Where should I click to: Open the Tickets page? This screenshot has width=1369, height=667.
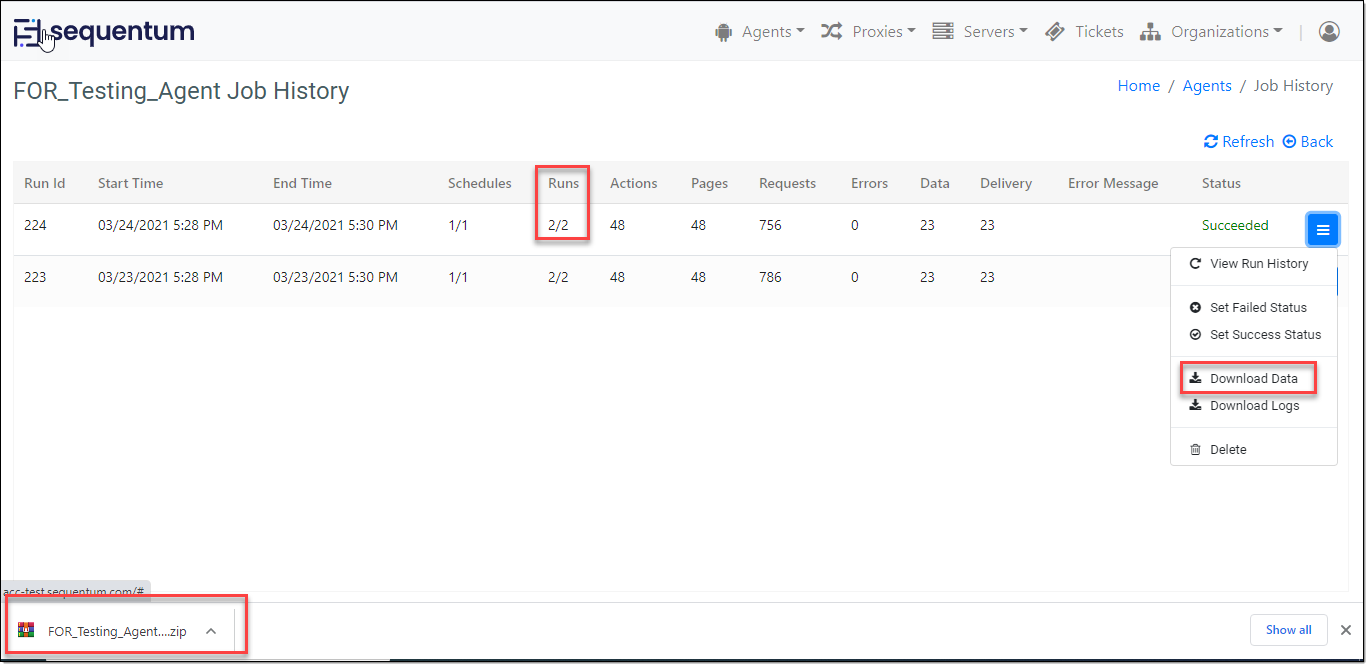tap(1085, 32)
